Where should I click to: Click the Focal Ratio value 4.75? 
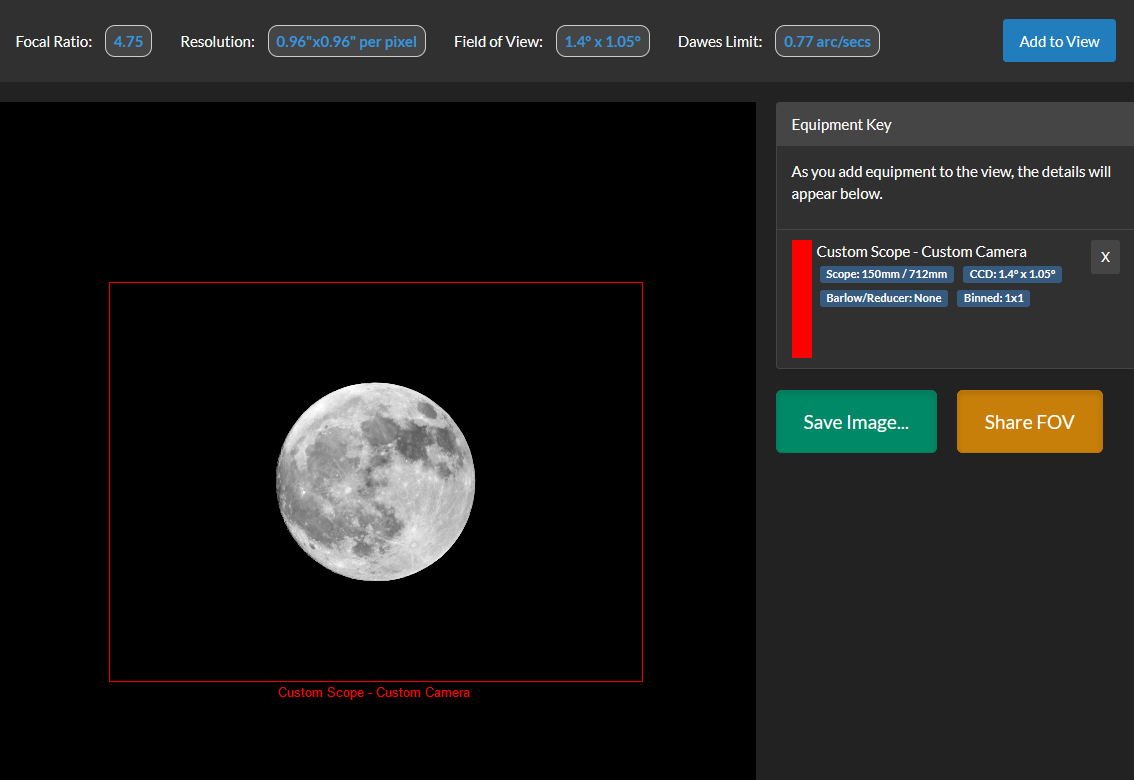128,41
